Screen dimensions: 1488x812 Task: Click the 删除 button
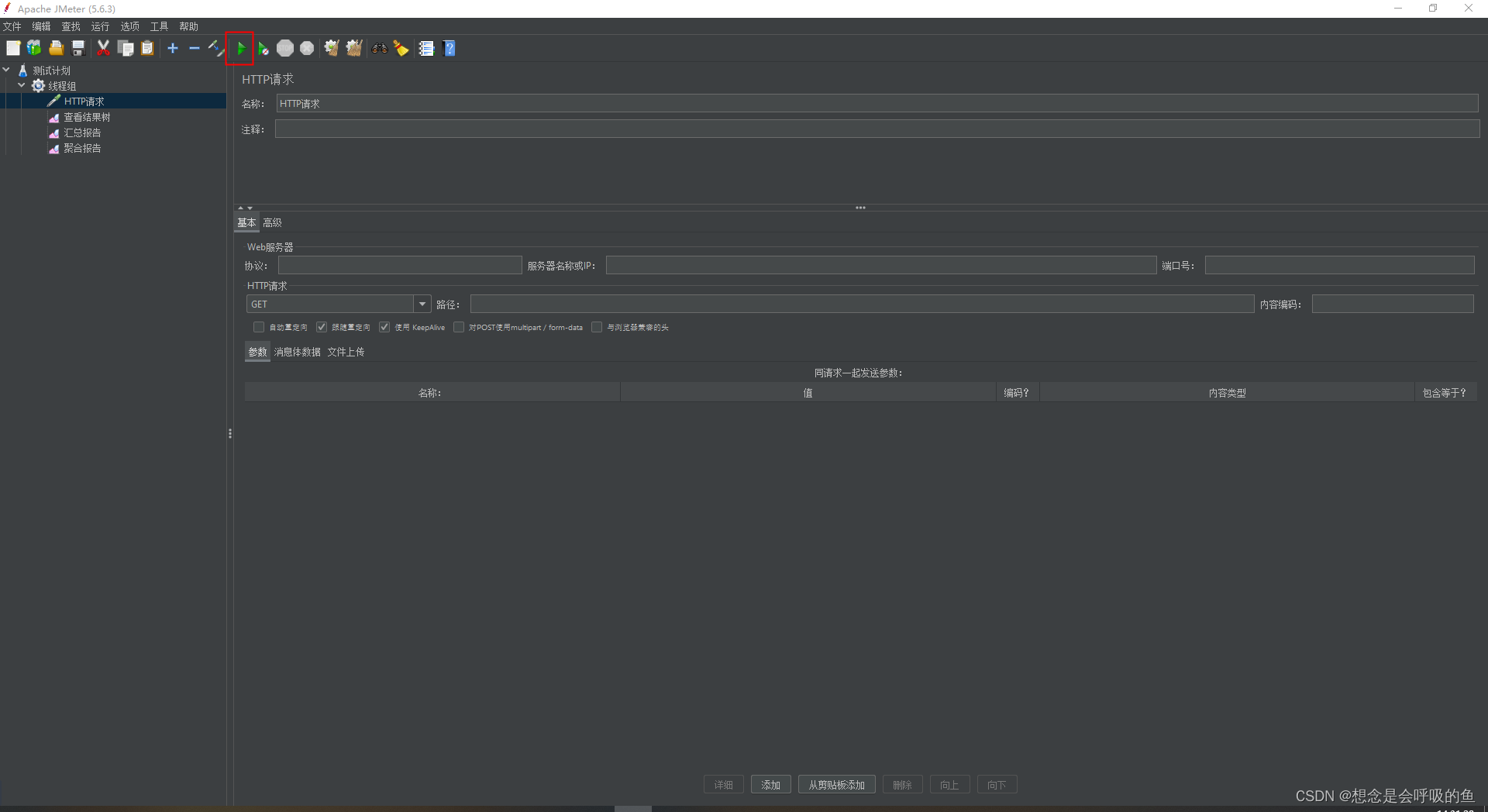[902, 785]
